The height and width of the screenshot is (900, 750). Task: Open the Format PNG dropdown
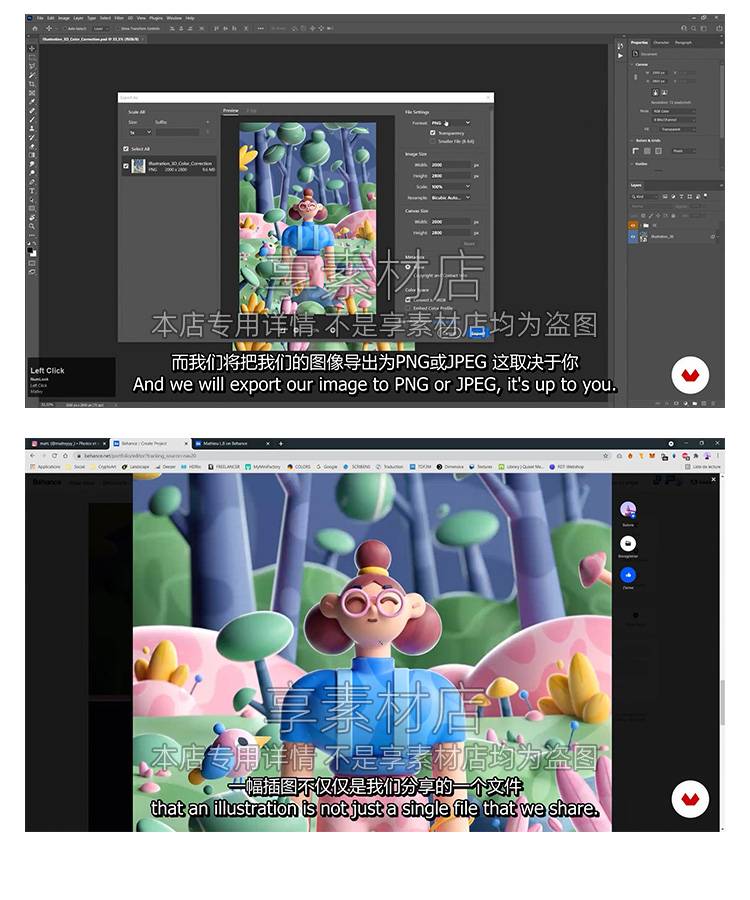click(x=450, y=123)
